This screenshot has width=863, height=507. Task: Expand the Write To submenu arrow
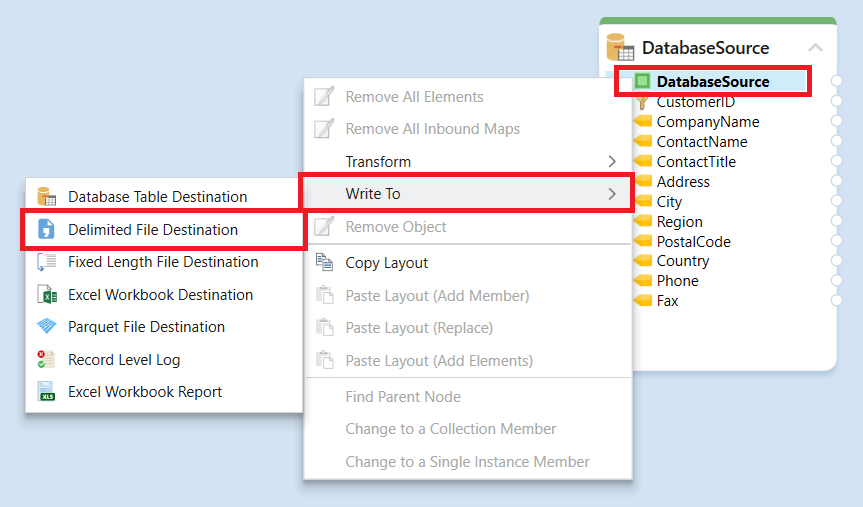pos(612,194)
